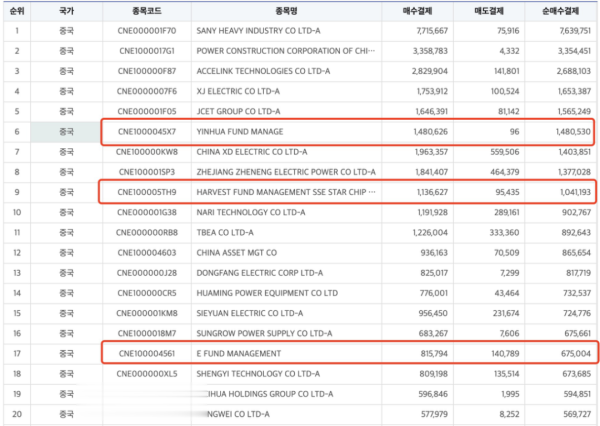Select DONGFANG ELECTRIC CORP LTD-A
Image resolution: width=600 pixels, height=426 pixels.
pos(260,273)
